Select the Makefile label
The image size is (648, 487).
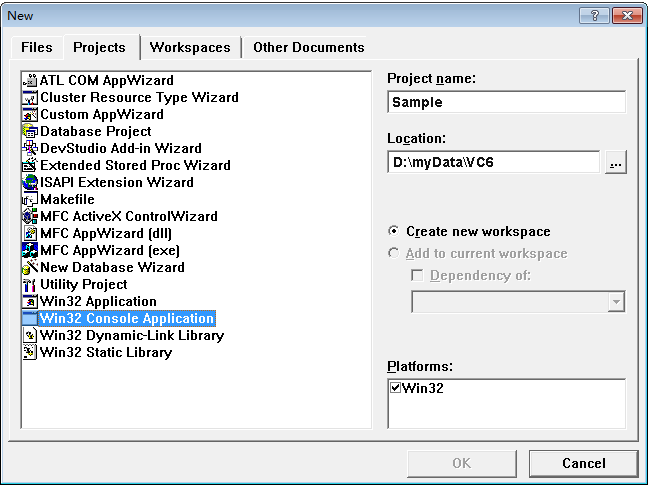(x=67, y=199)
